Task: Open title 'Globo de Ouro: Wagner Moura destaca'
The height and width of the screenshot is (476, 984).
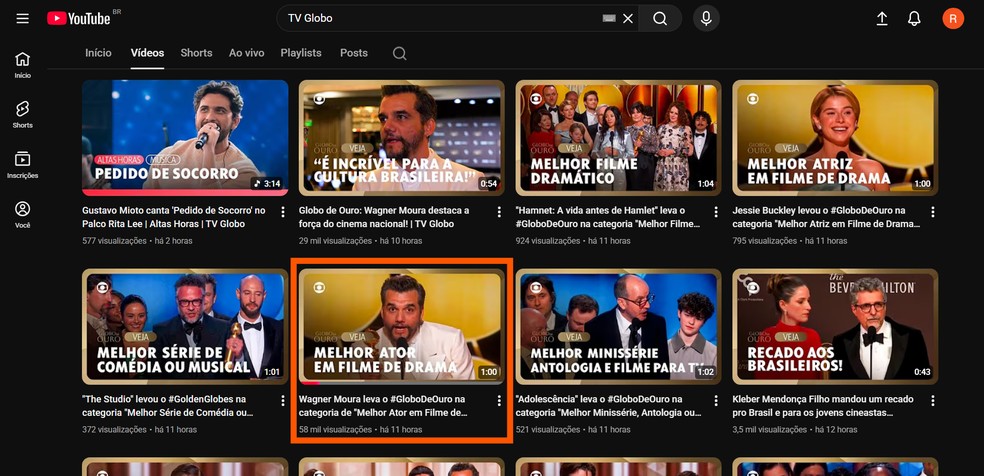Action: [384, 217]
